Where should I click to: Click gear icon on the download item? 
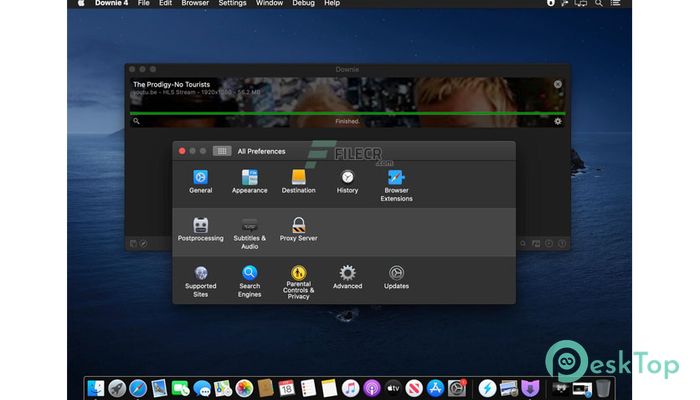[x=558, y=121]
